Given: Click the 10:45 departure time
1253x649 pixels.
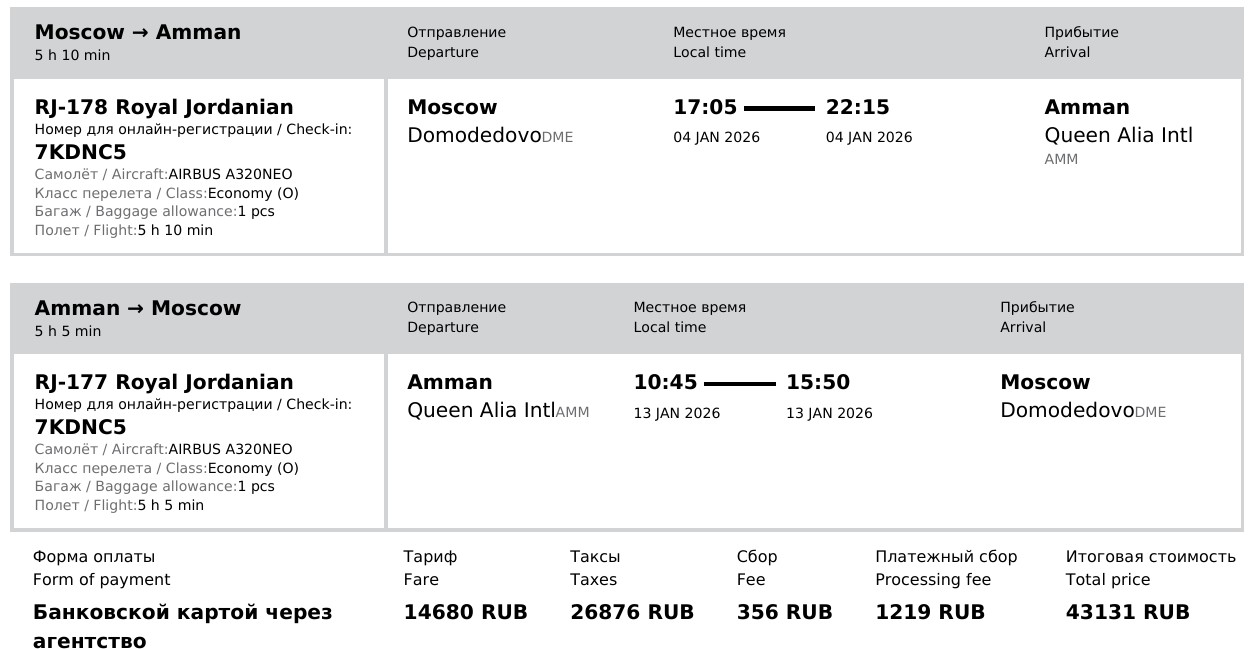Looking at the screenshot, I should point(665,382).
